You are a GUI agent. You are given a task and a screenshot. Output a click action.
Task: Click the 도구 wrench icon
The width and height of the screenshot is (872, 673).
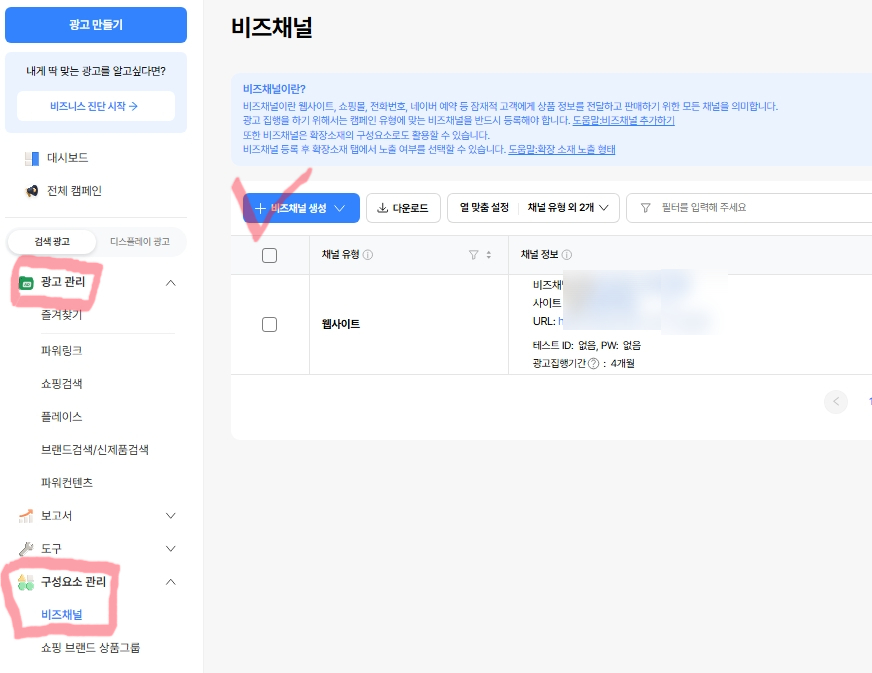(x=26, y=549)
